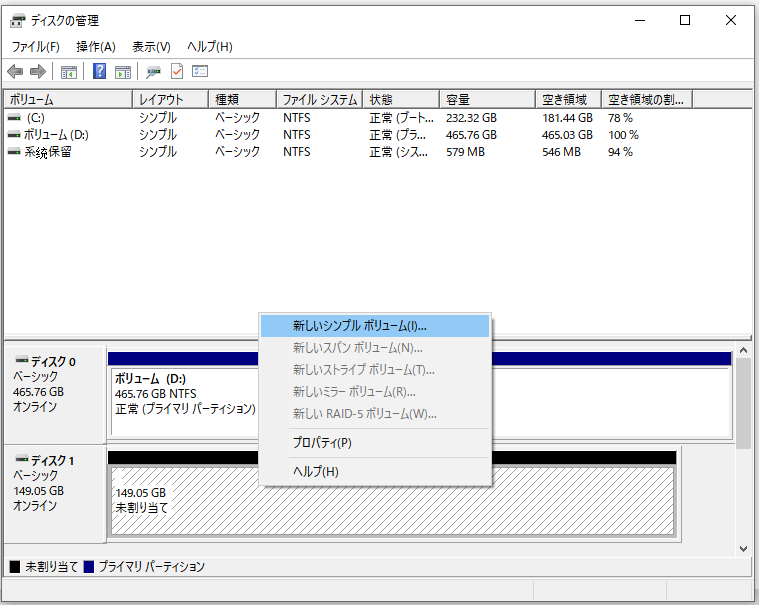
Task: Click disabled 新しいストライプ ボリューム(T)... entry
Action: point(375,370)
